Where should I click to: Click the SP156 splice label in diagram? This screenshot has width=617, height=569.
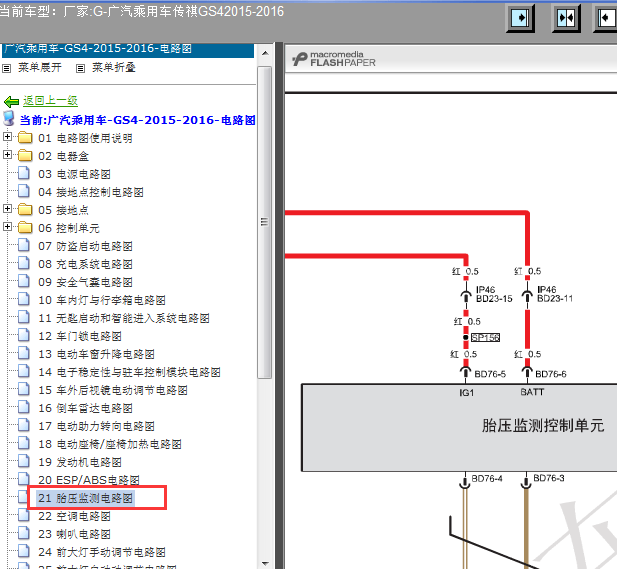485,338
